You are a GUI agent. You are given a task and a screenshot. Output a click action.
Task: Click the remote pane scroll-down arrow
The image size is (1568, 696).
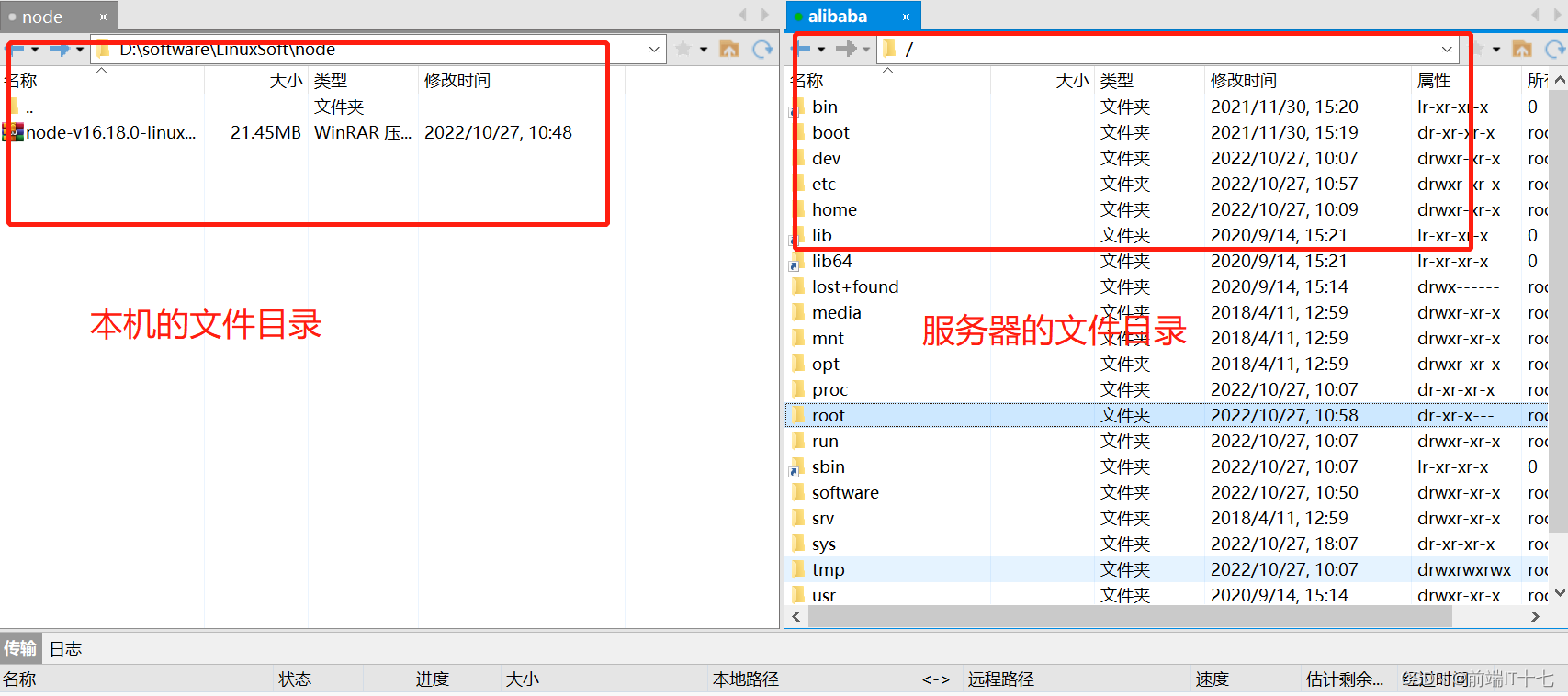(1559, 593)
